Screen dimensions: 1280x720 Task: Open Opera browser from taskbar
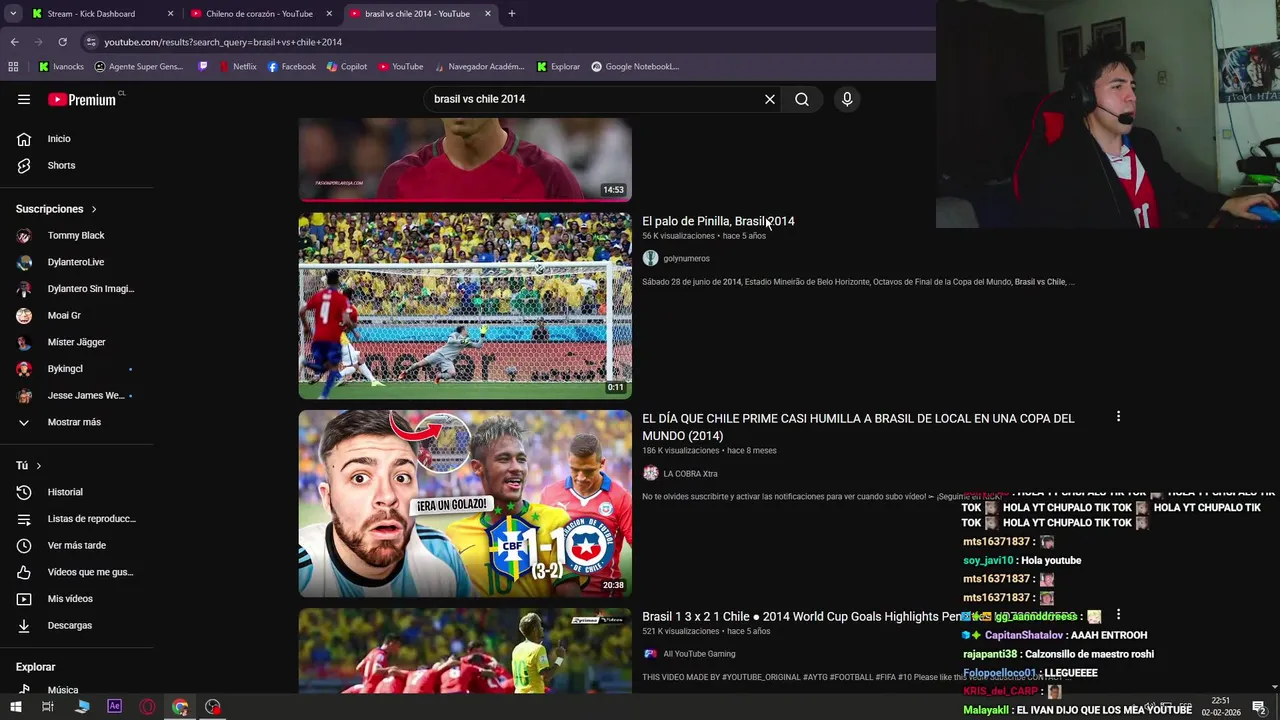[x=147, y=707]
